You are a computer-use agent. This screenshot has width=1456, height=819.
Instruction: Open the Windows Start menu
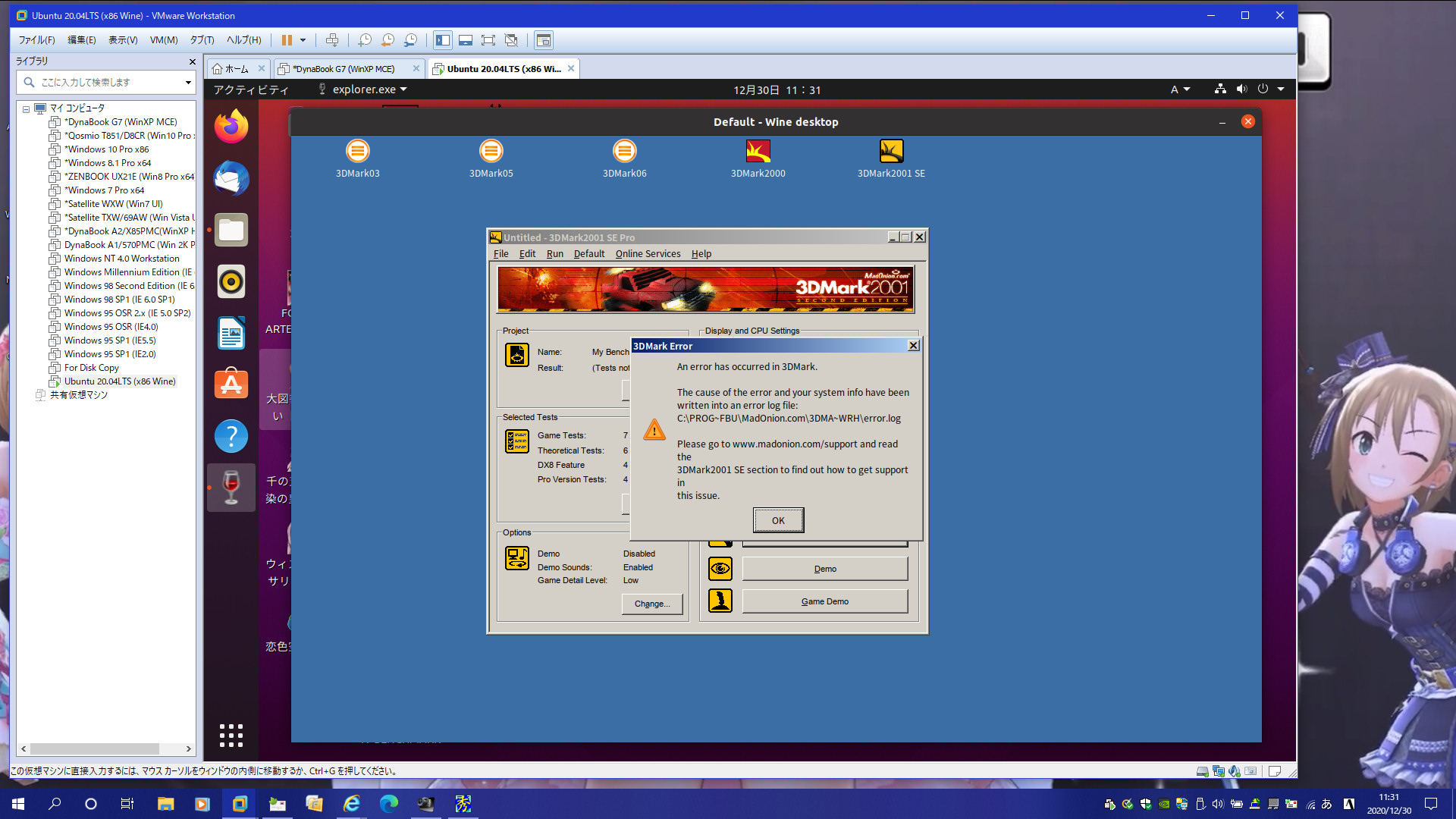pos(18,804)
